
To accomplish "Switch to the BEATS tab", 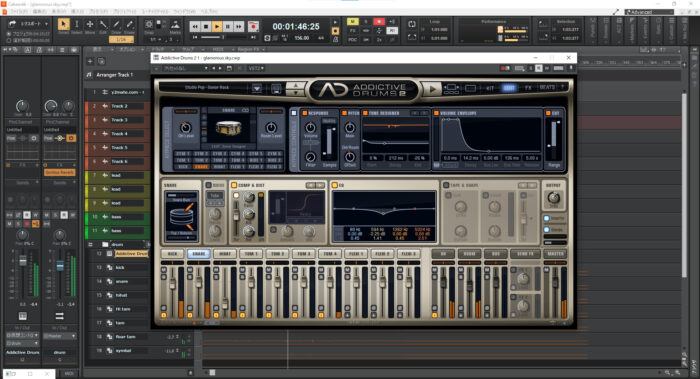I will [547, 87].
